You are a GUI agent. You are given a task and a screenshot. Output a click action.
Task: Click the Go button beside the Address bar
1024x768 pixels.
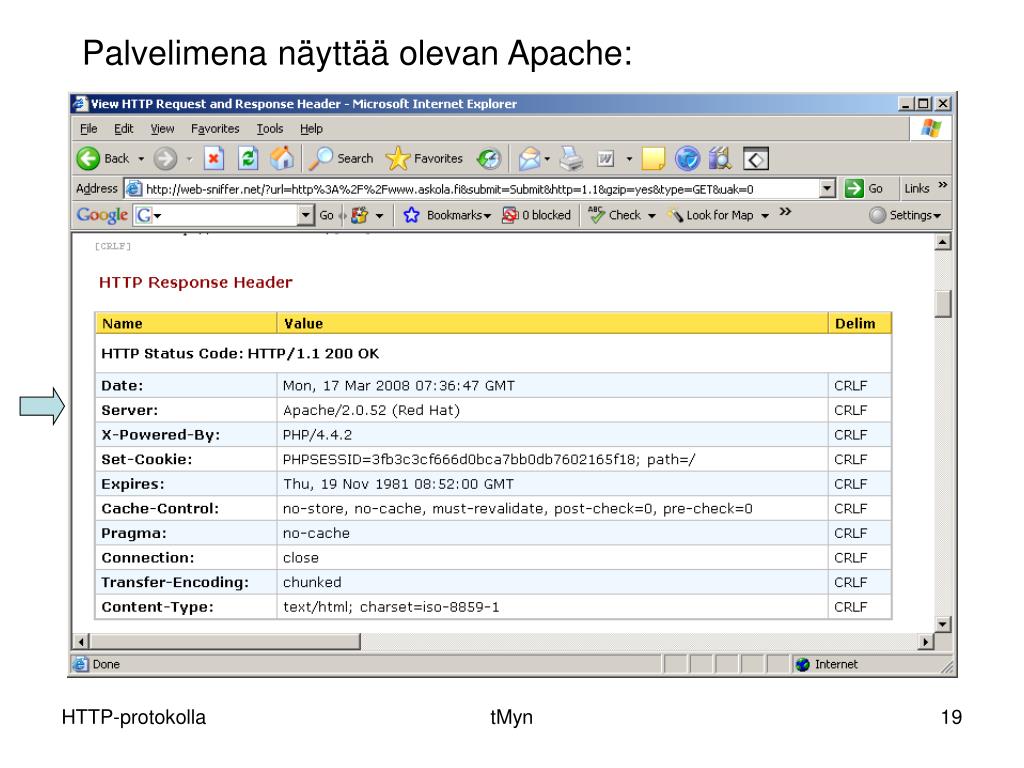[x=863, y=189]
